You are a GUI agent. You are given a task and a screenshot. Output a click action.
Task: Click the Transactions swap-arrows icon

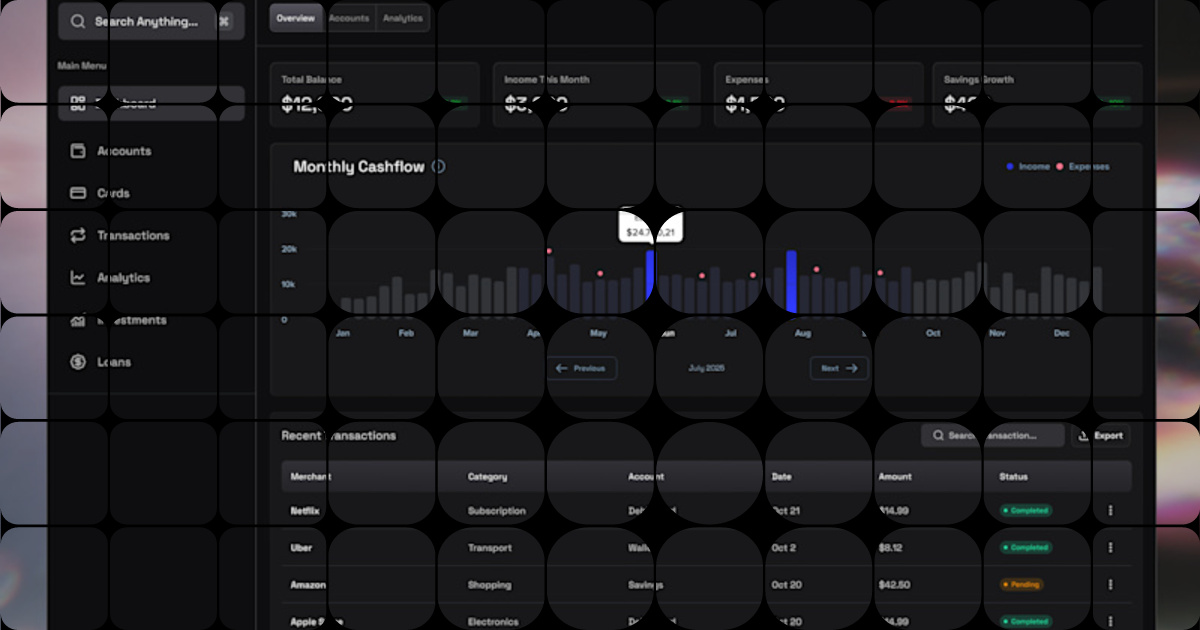click(x=78, y=236)
